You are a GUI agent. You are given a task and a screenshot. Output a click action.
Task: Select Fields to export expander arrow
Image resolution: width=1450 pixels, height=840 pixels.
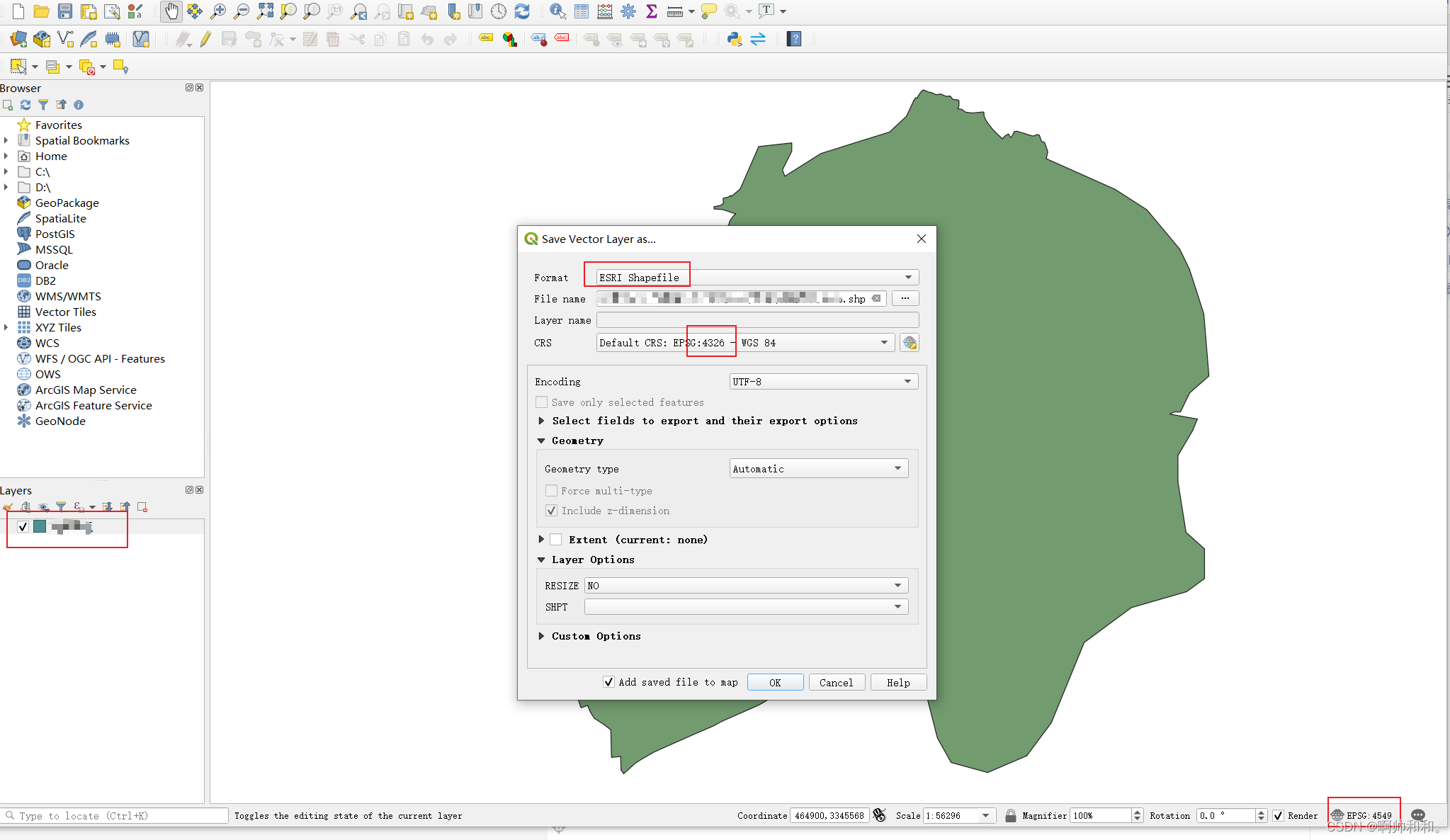(x=542, y=420)
